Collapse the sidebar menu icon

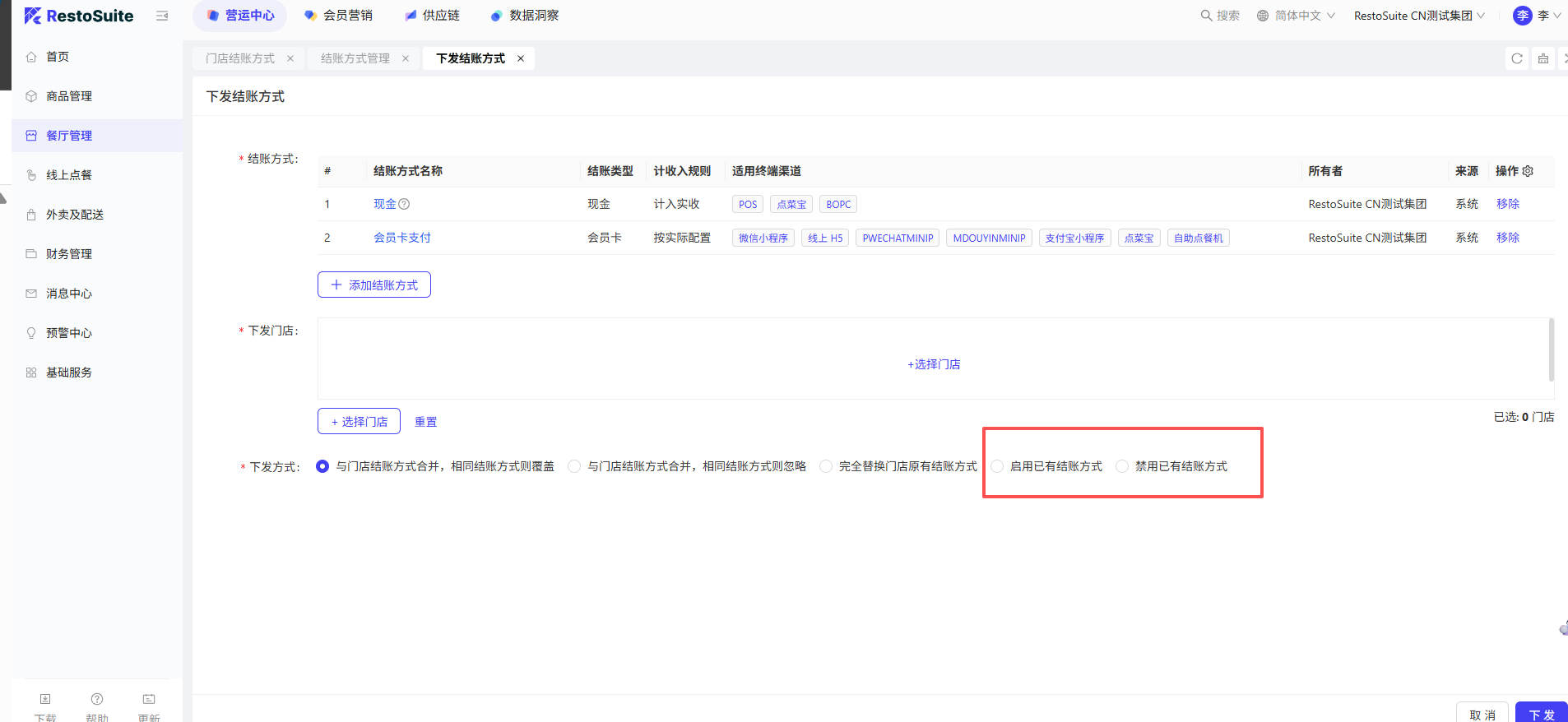162,16
